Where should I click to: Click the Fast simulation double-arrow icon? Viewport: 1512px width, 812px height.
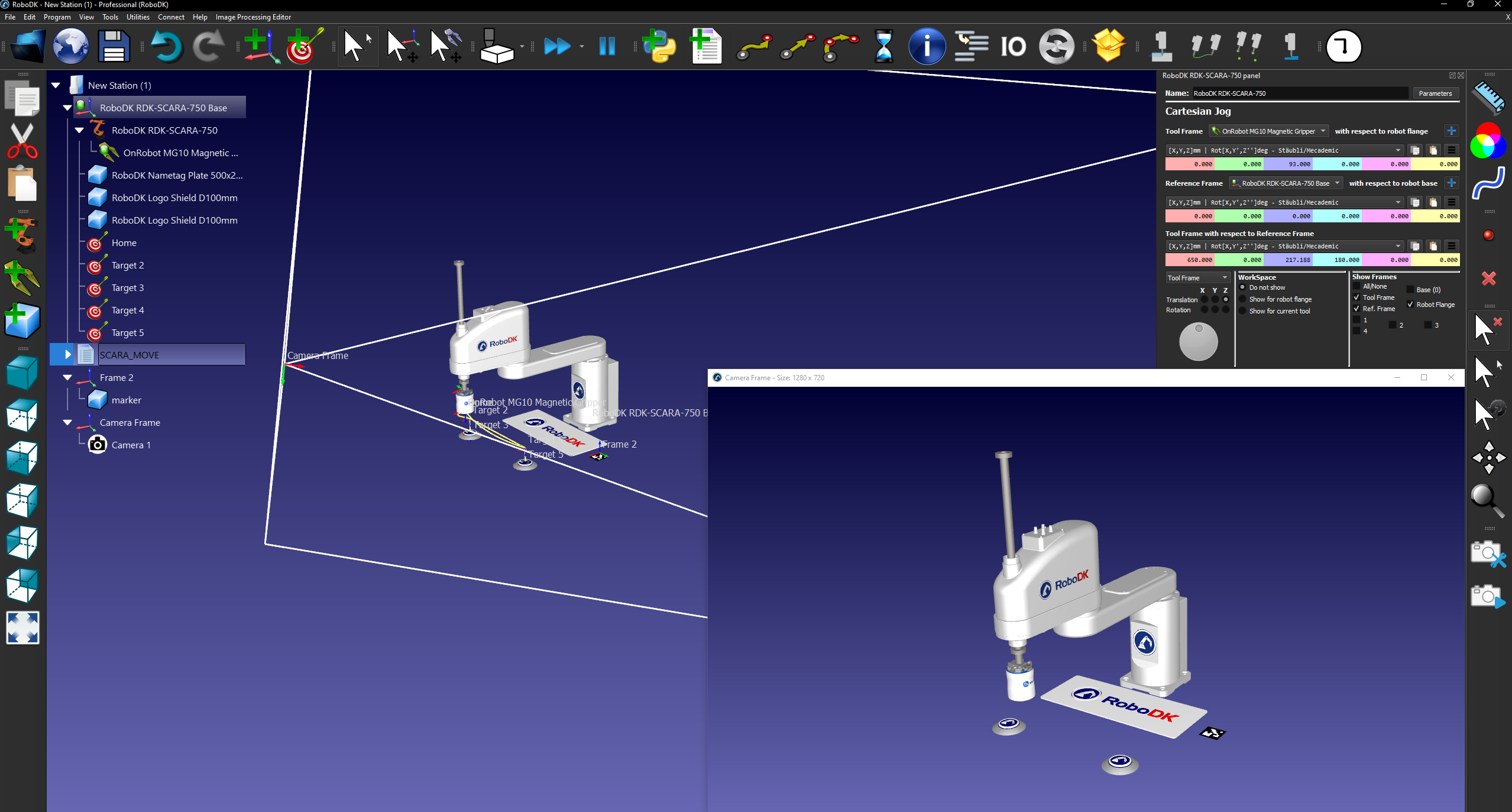click(x=557, y=46)
